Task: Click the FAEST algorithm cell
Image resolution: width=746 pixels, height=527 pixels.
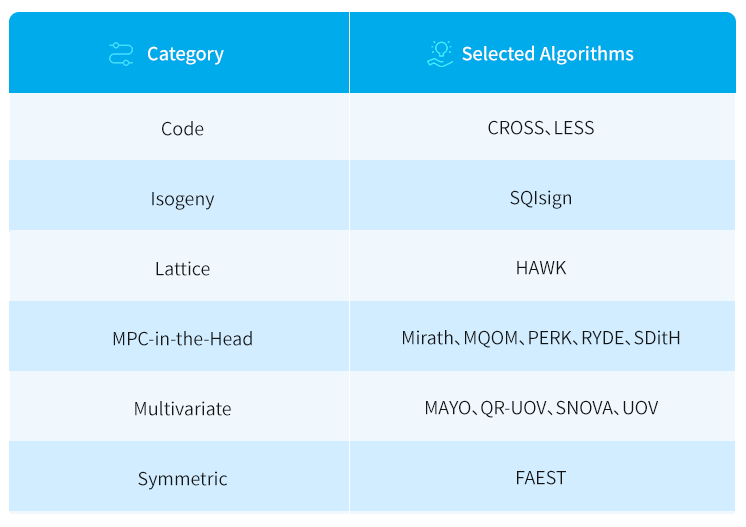Action: [x=543, y=476]
